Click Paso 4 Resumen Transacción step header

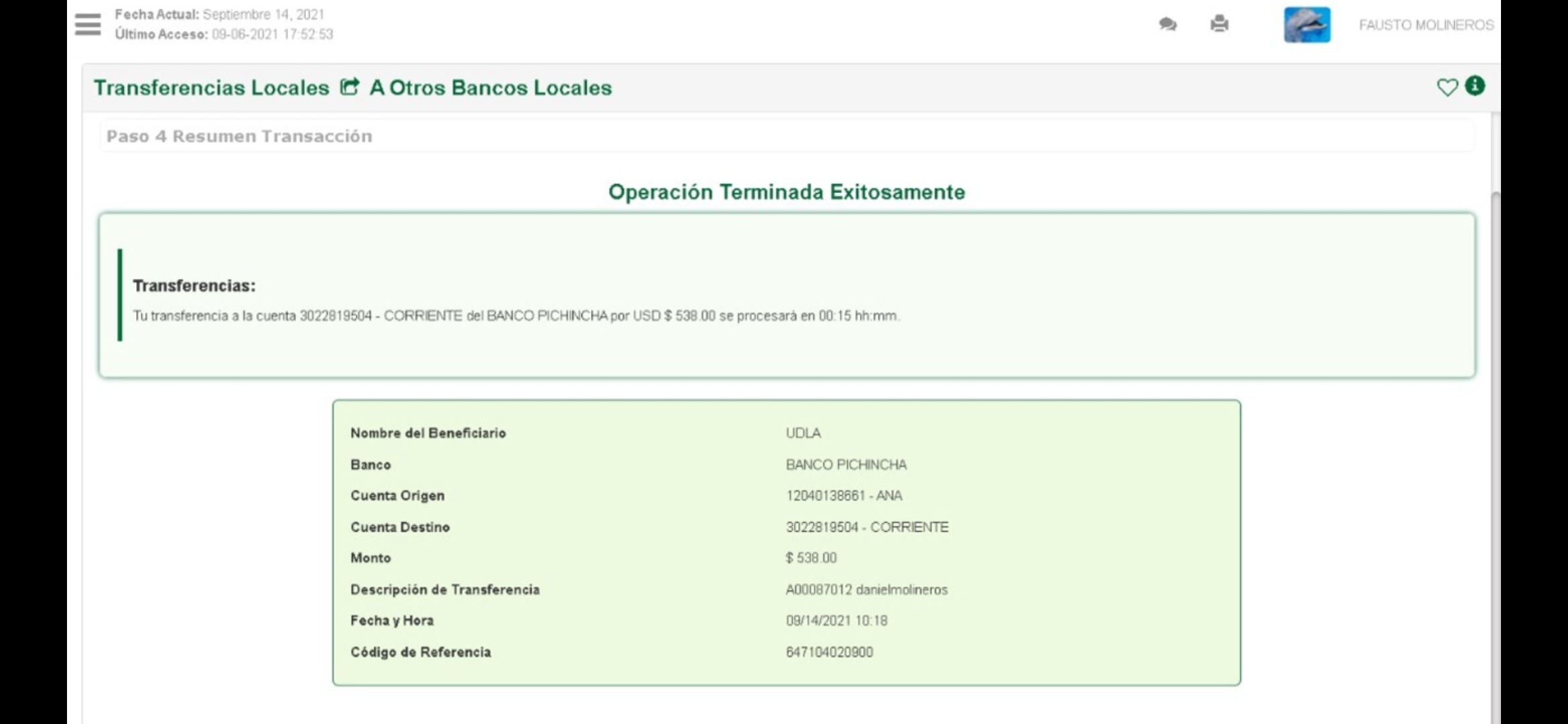(239, 136)
